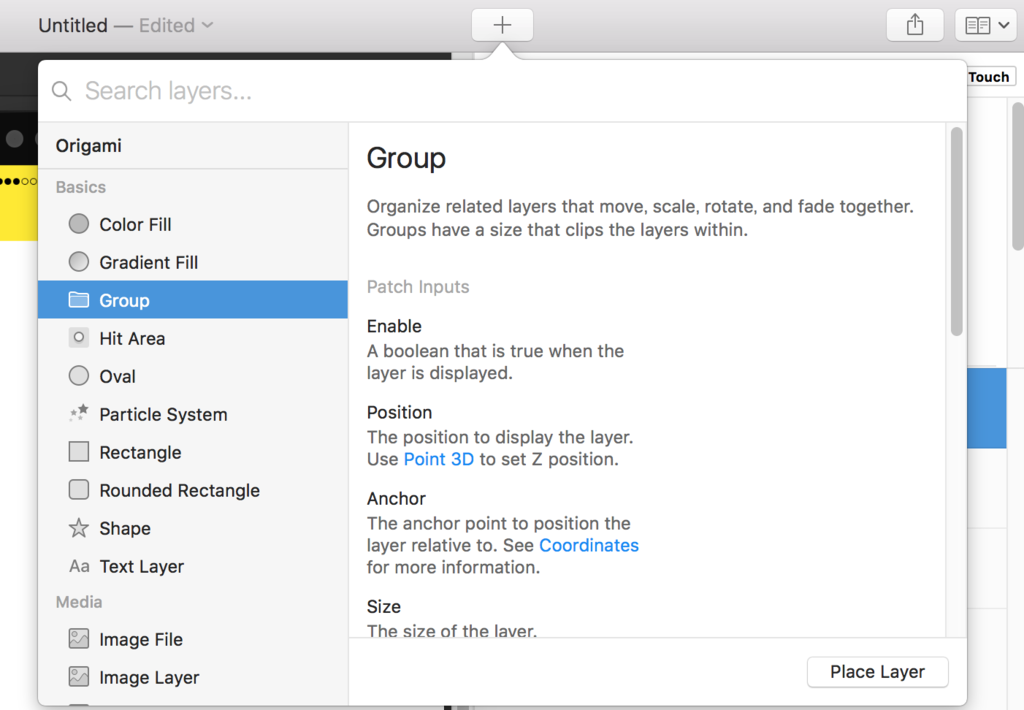Select the Shape star icon
Image resolution: width=1024 pixels, height=710 pixels.
(x=78, y=528)
